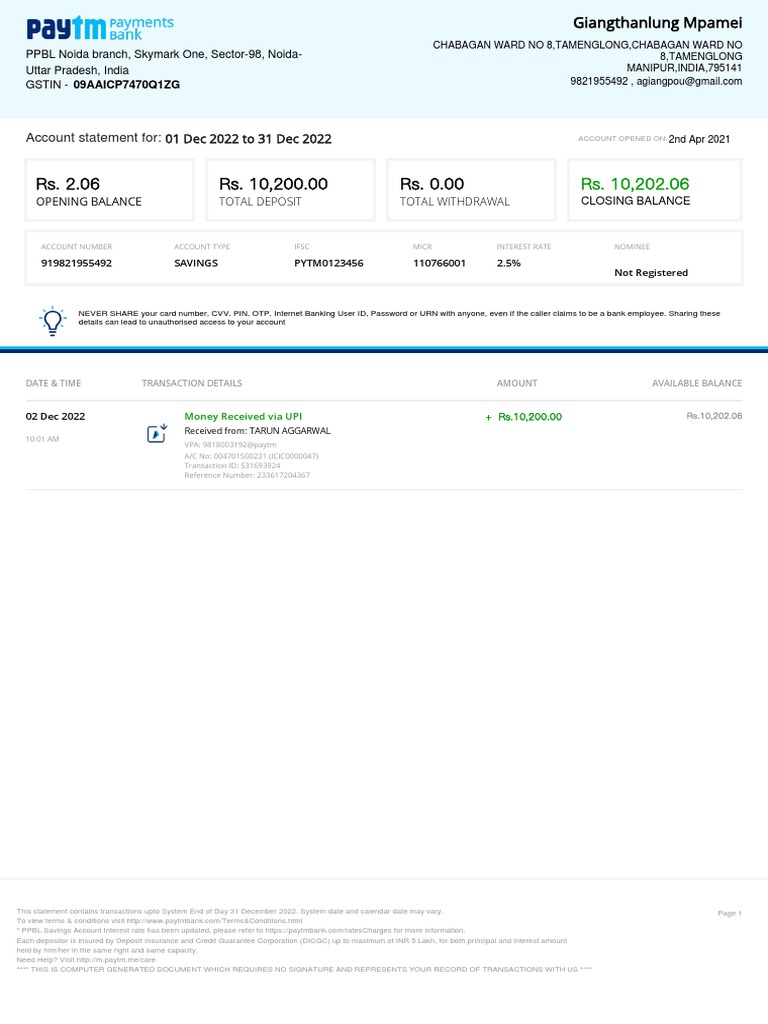Viewport: 768px width, 1024px height.
Task: Click the Paytm Payments Bank logo
Action: pos(99,28)
